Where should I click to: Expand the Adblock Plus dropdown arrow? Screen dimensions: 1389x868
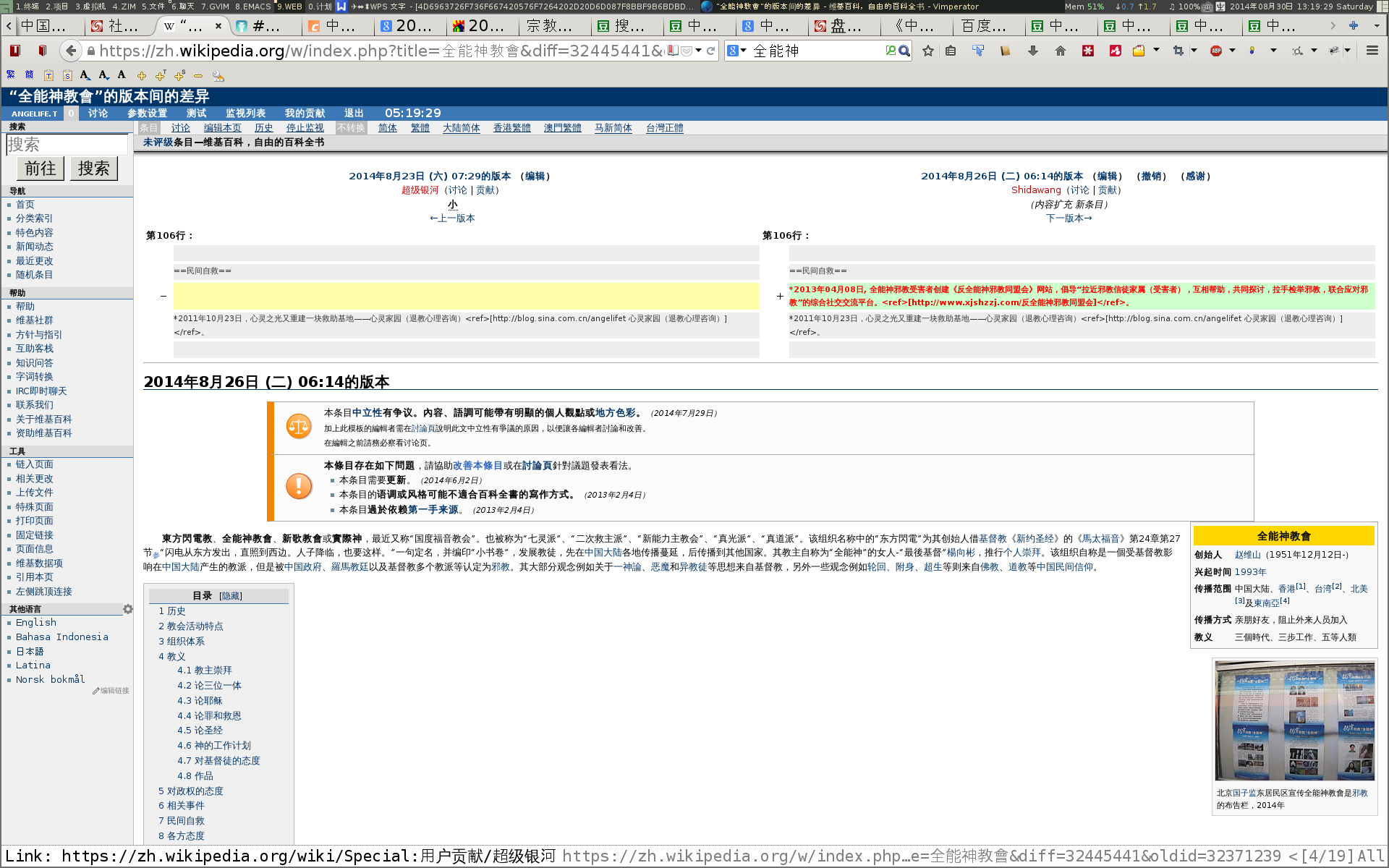1232,51
